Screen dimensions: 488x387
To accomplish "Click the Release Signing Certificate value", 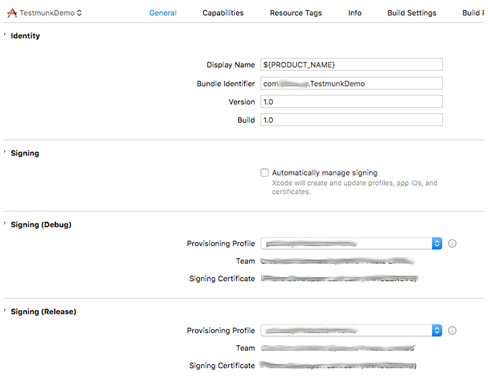I will [338, 365].
